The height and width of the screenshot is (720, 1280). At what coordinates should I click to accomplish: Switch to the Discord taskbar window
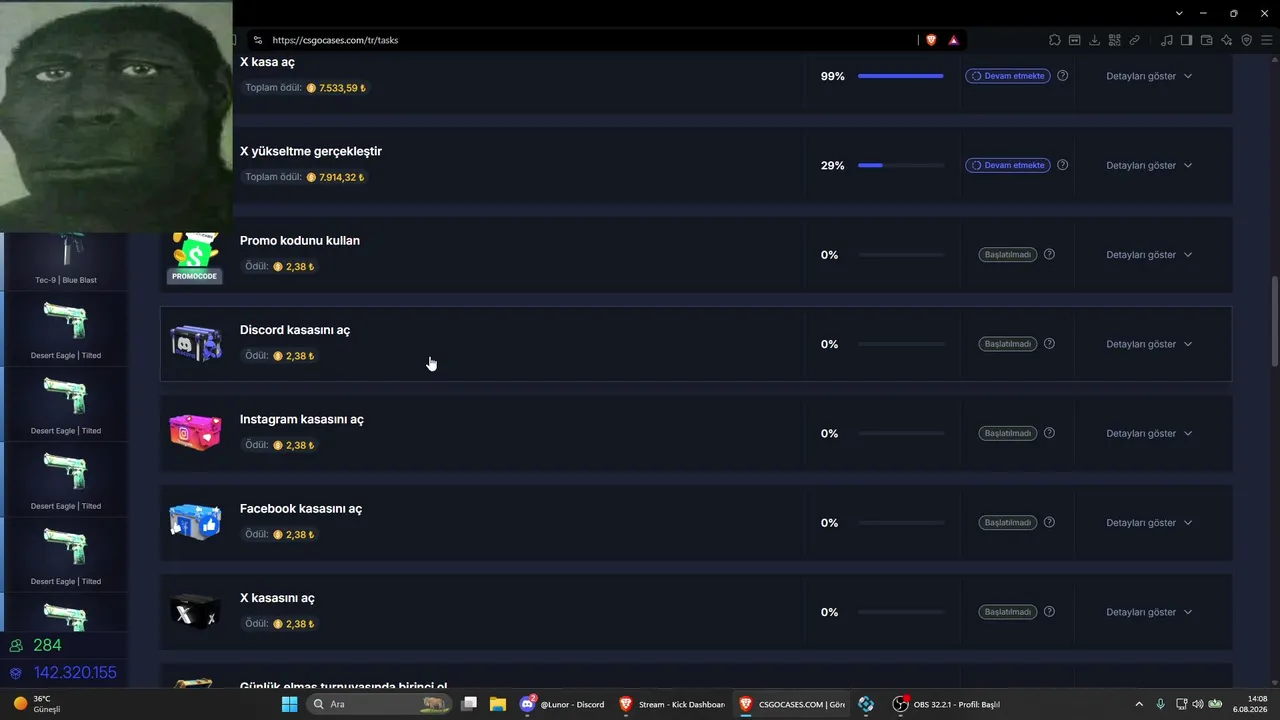(563, 704)
